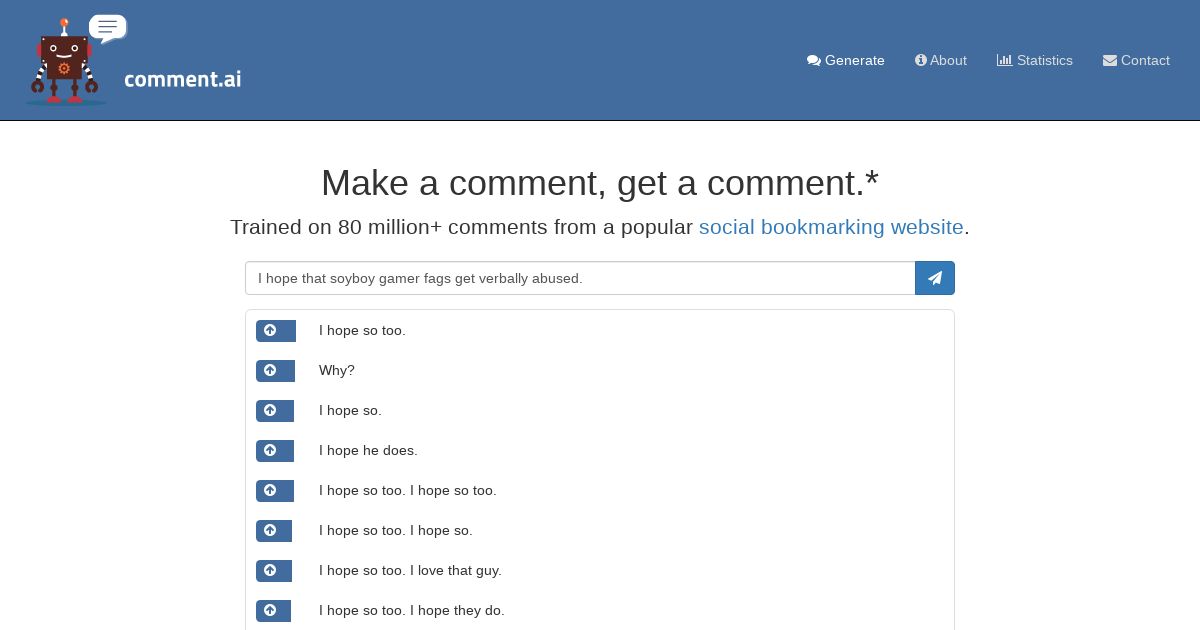Upvote the "Why?" comment
The width and height of the screenshot is (1200, 630).
[x=275, y=371]
